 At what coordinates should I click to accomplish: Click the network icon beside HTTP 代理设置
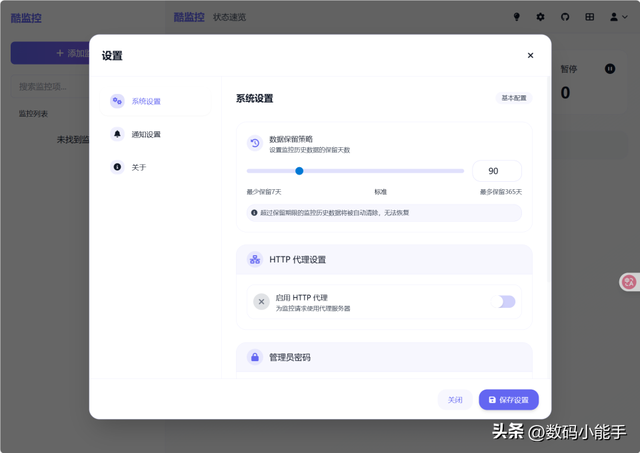[x=255, y=259]
